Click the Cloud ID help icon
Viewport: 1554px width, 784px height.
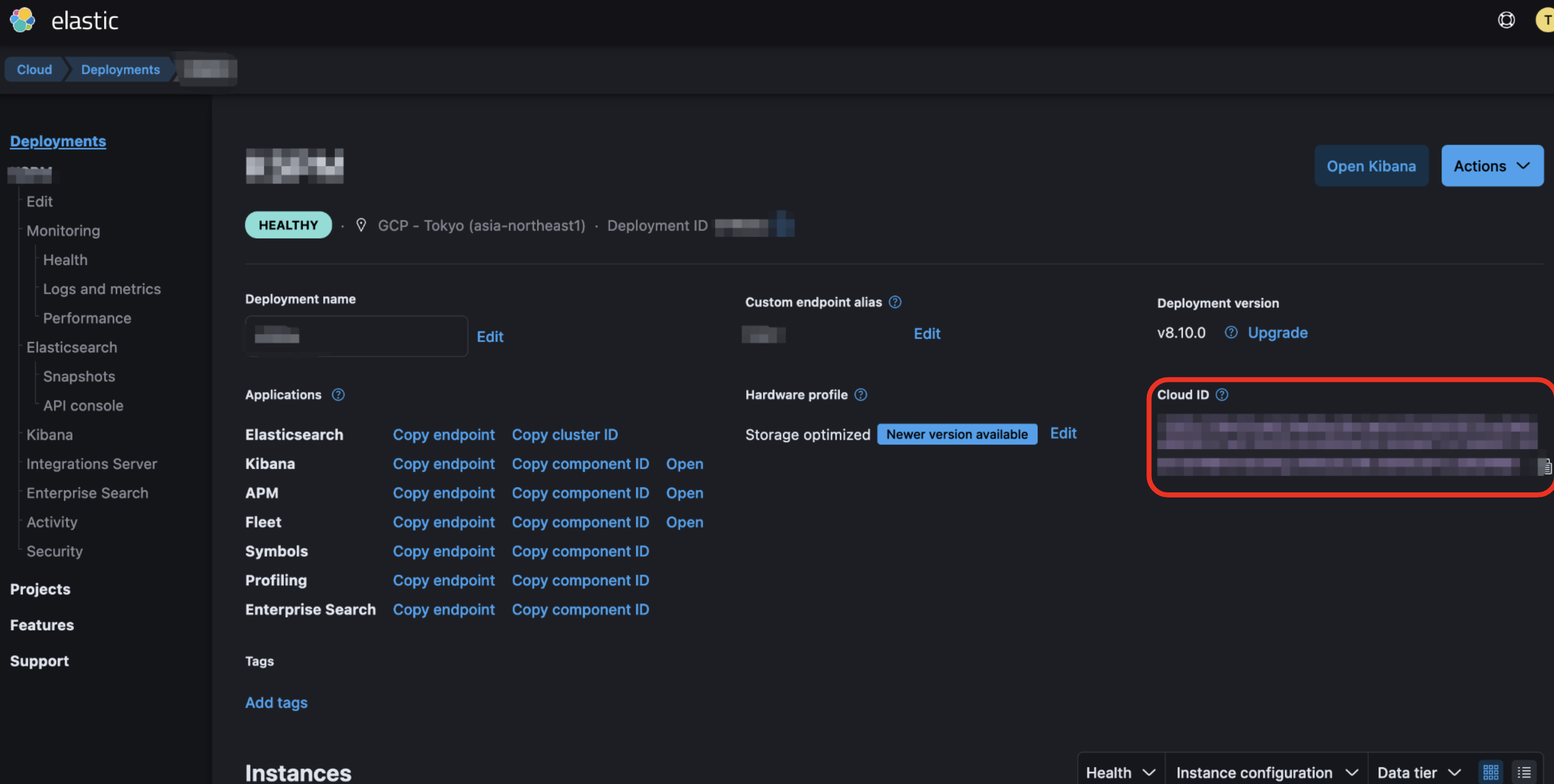pyautogui.click(x=1222, y=395)
